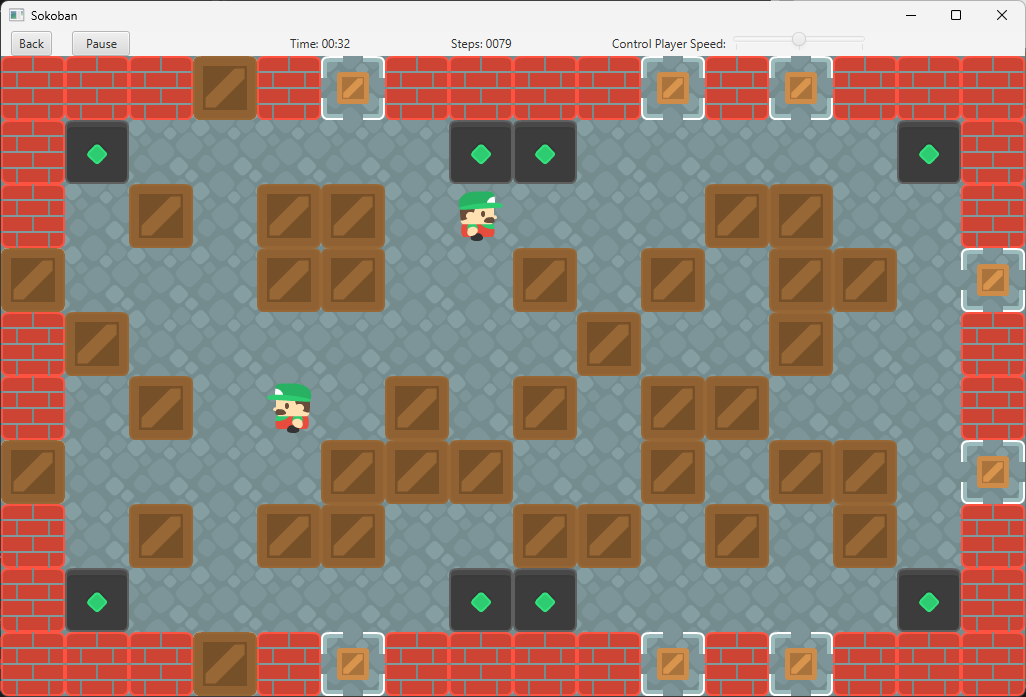Click the goal tile in the top-right corner
The image size is (1026, 697).
[929, 152]
